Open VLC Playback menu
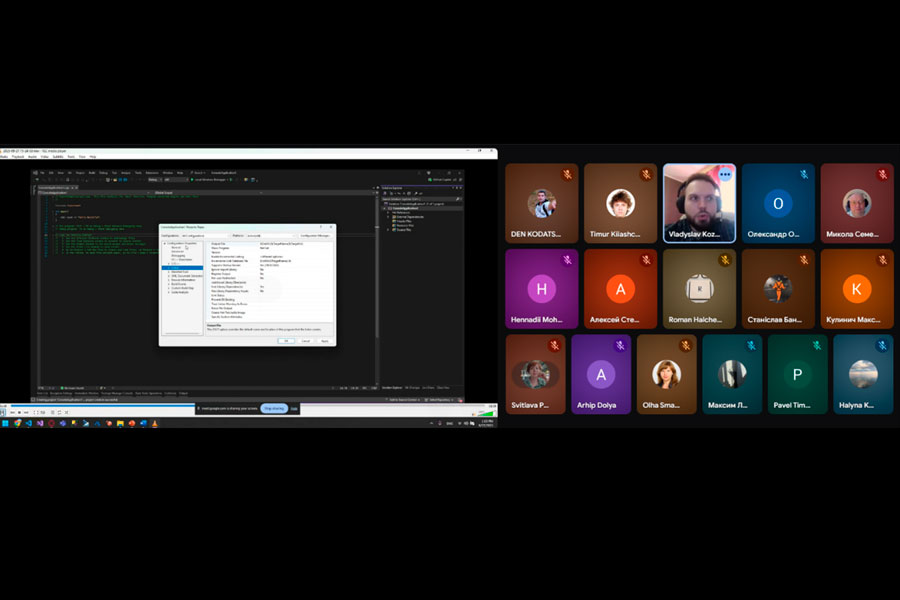 (18, 157)
